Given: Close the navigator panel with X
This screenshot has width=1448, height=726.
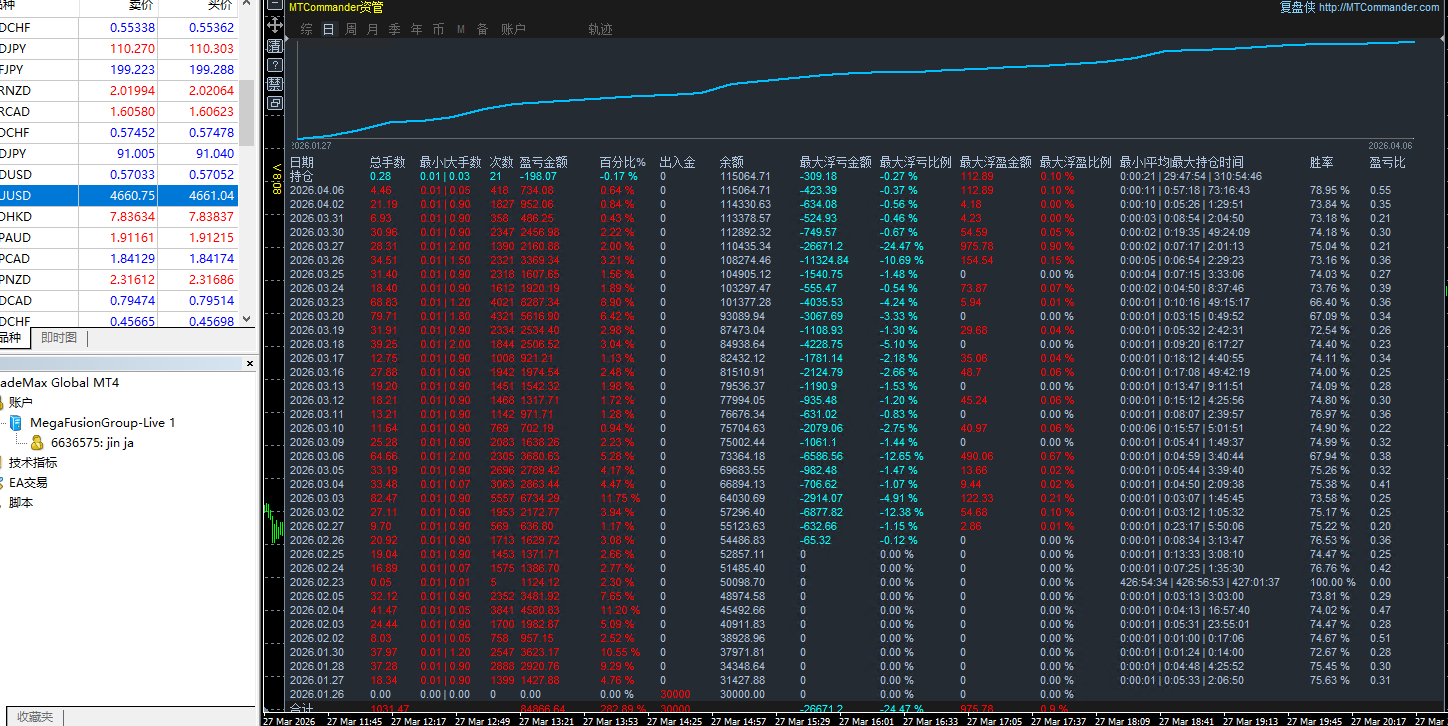Looking at the screenshot, I should (248, 363).
